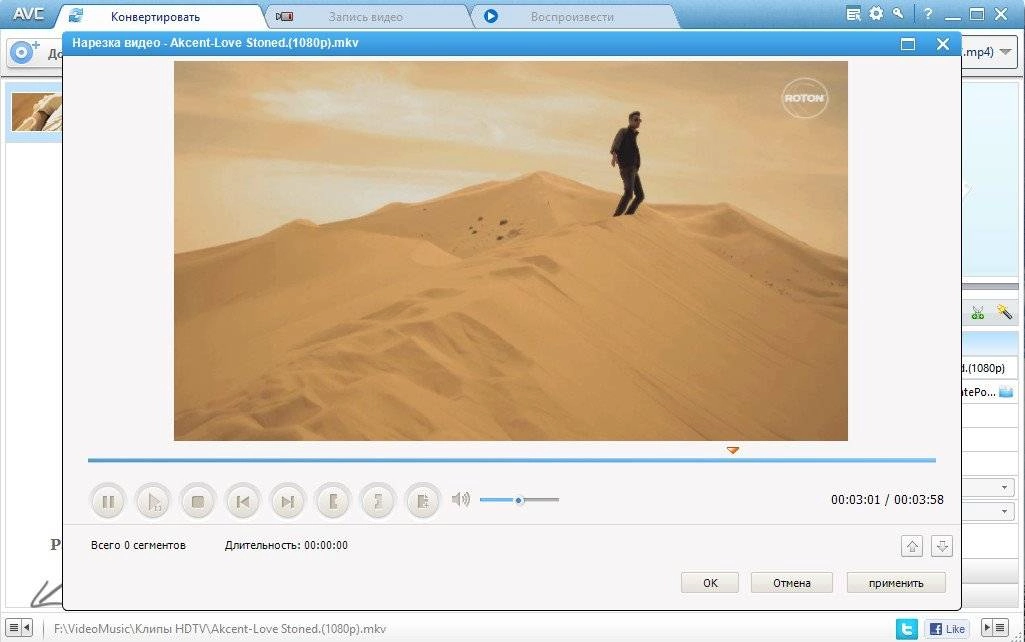Open the main window's task list icon

(x=853, y=14)
